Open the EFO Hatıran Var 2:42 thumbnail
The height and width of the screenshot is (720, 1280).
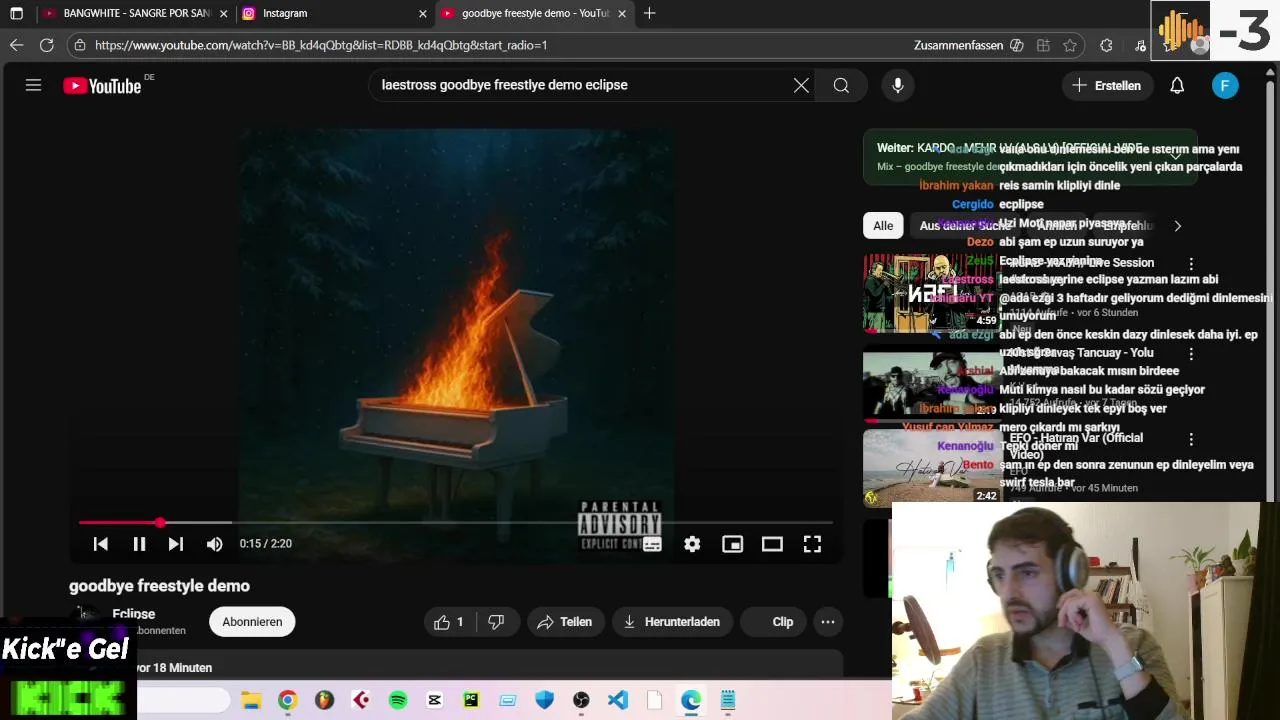click(x=932, y=467)
